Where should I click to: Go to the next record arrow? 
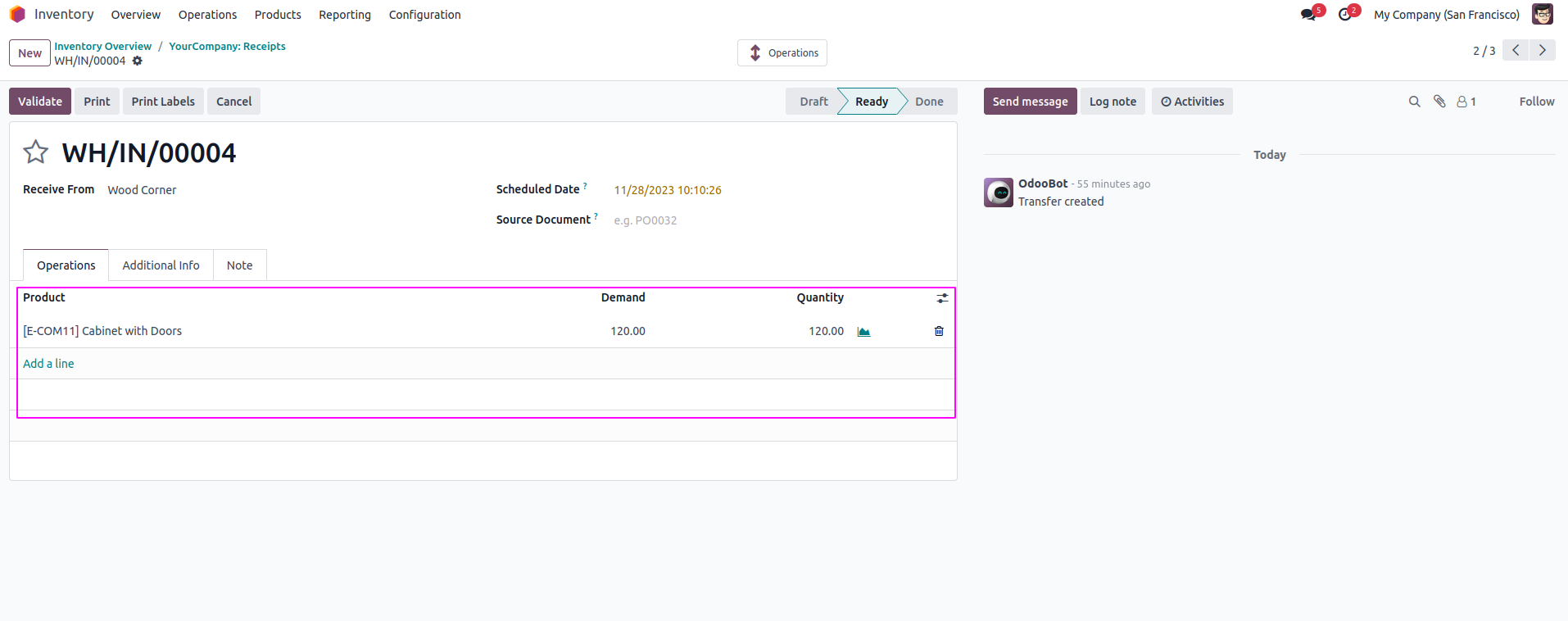[x=1542, y=51]
